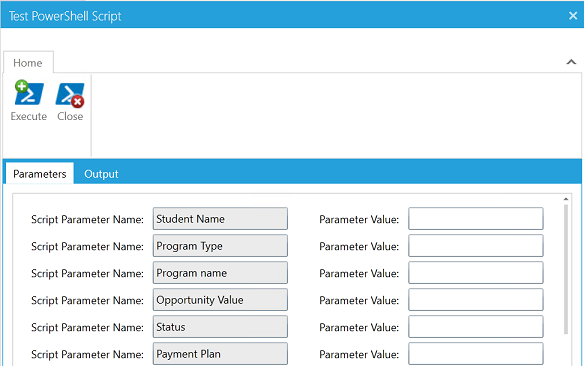Focus the Parameter Value box for Payment Plan

click(x=476, y=354)
